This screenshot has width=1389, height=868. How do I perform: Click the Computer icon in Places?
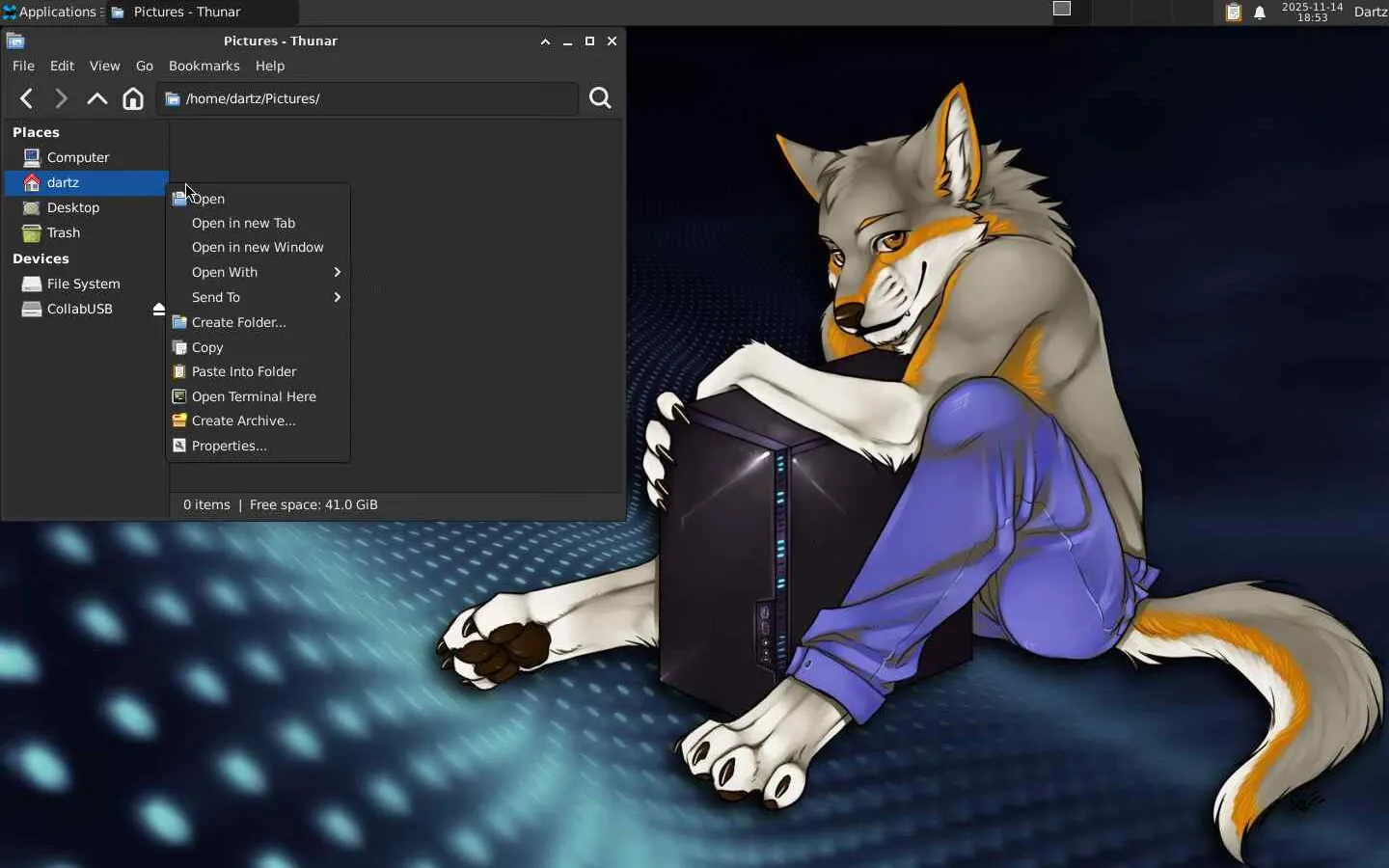(32, 157)
